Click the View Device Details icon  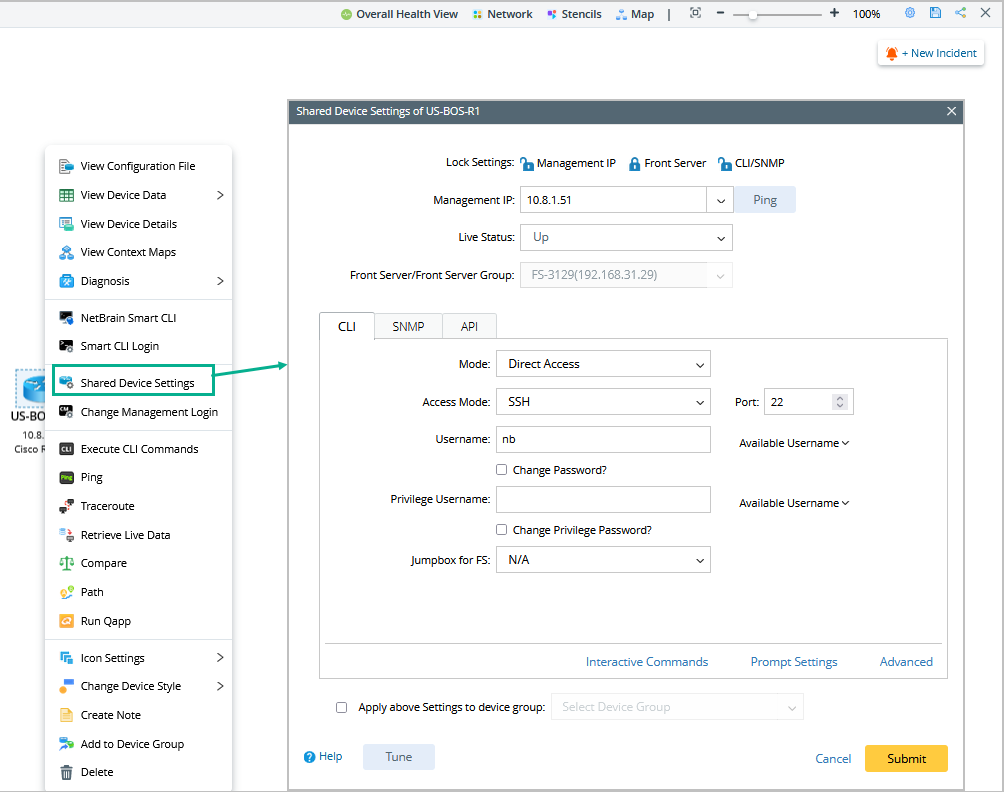coord(67,224)
